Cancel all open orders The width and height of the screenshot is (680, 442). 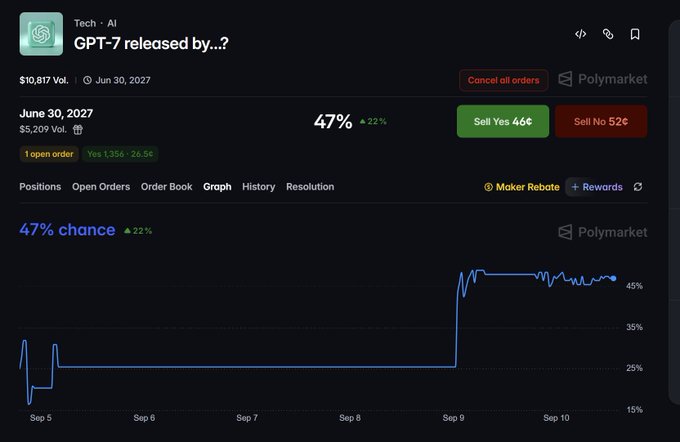503,80
